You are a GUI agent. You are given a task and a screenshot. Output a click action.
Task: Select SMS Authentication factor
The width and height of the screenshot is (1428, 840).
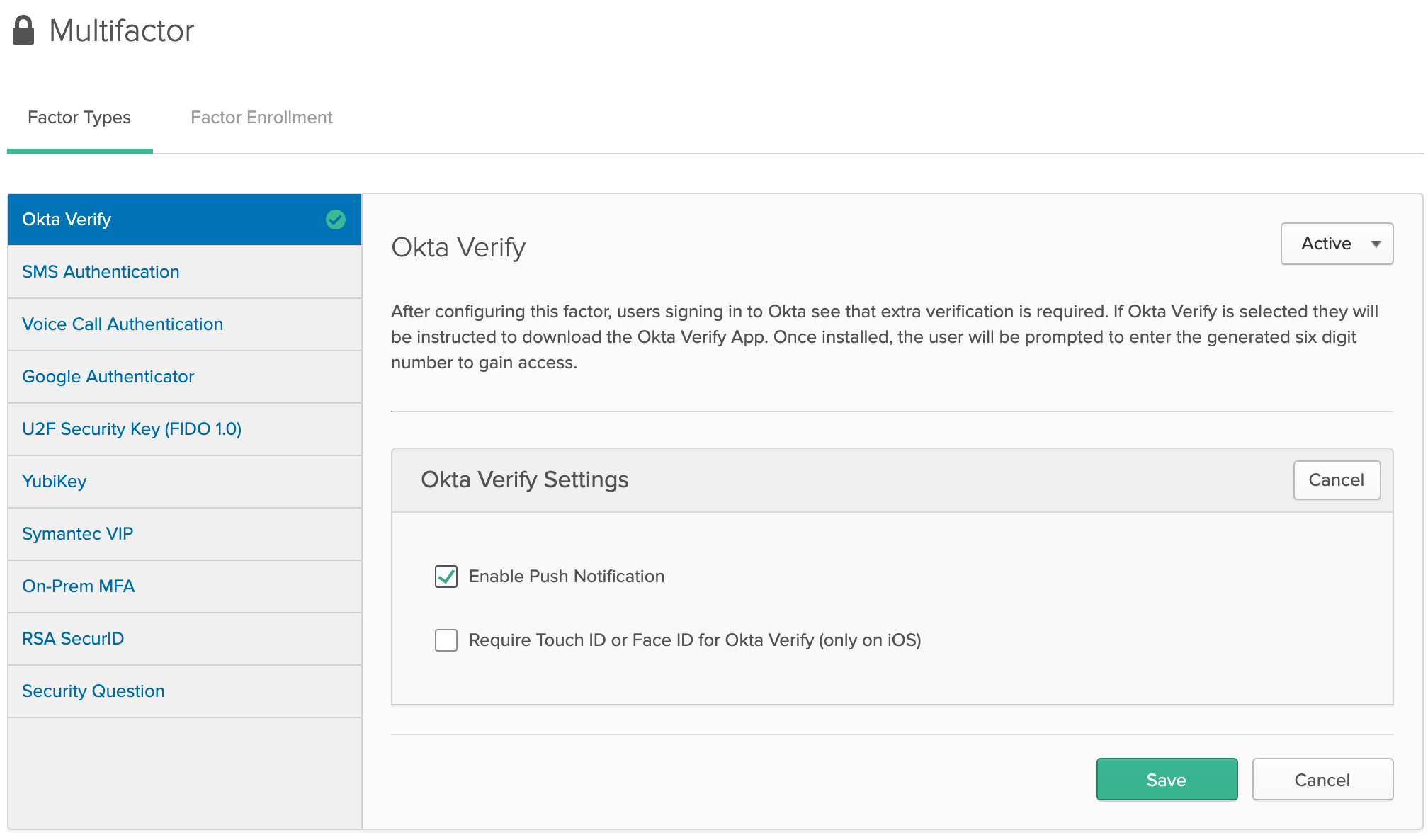(x=101, y=272)
